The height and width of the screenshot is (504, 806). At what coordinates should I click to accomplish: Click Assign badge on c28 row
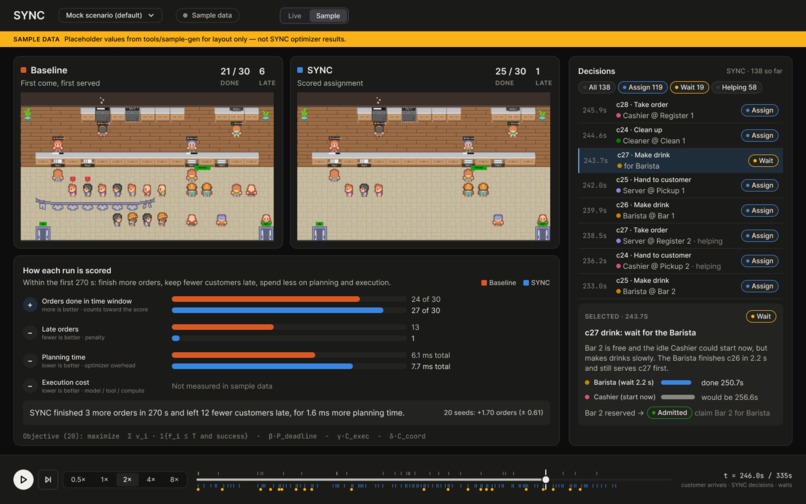tap(759, 110)
